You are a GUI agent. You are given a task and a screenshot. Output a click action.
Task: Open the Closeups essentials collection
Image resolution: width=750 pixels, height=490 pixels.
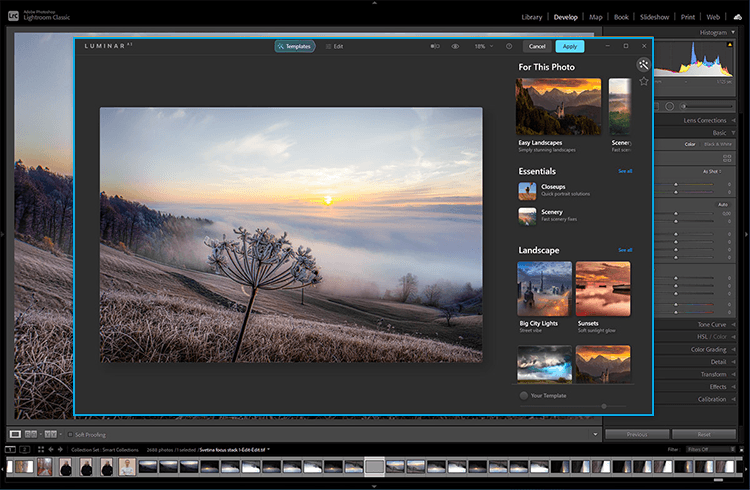pyautogui.click(x=527, y=191)
